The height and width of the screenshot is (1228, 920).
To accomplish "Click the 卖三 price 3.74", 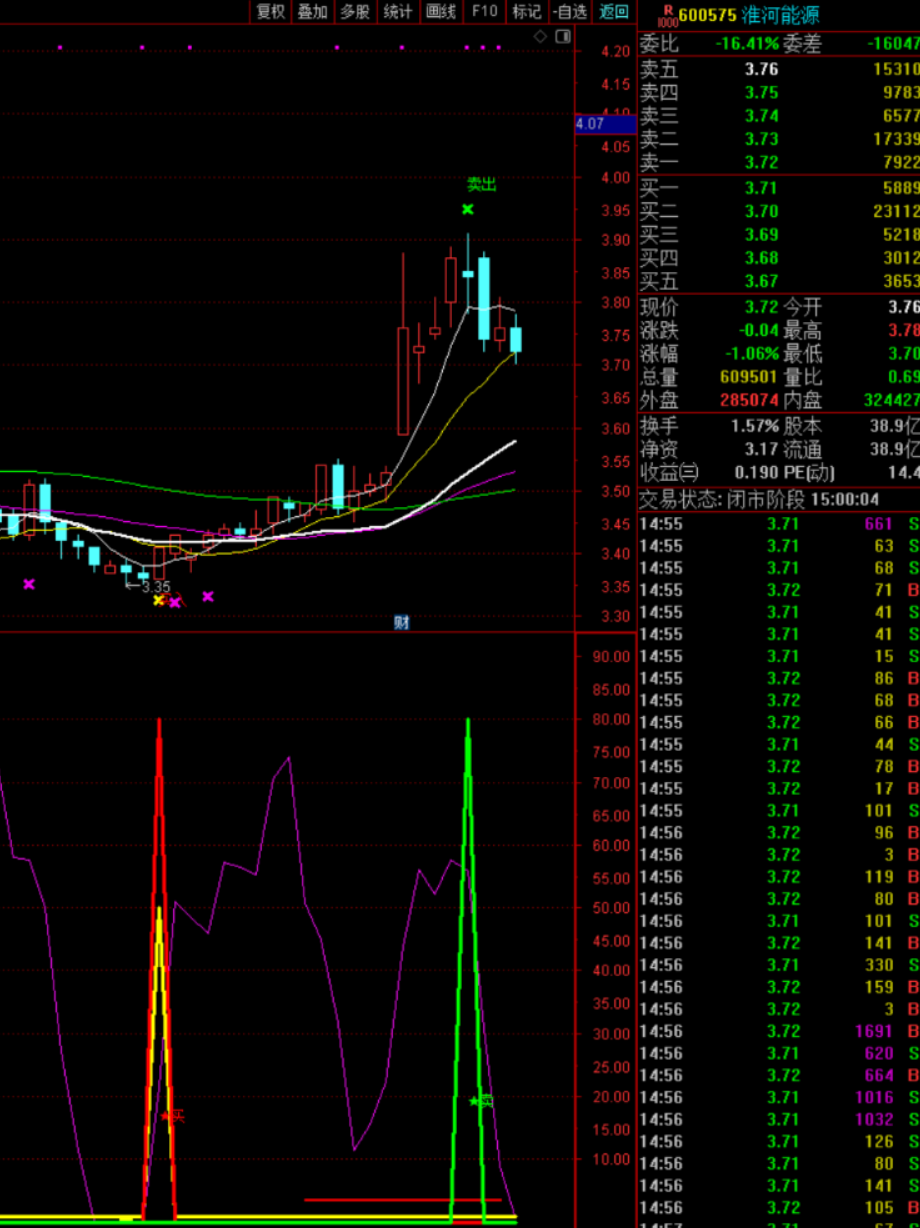I will (x=761, y=115).
